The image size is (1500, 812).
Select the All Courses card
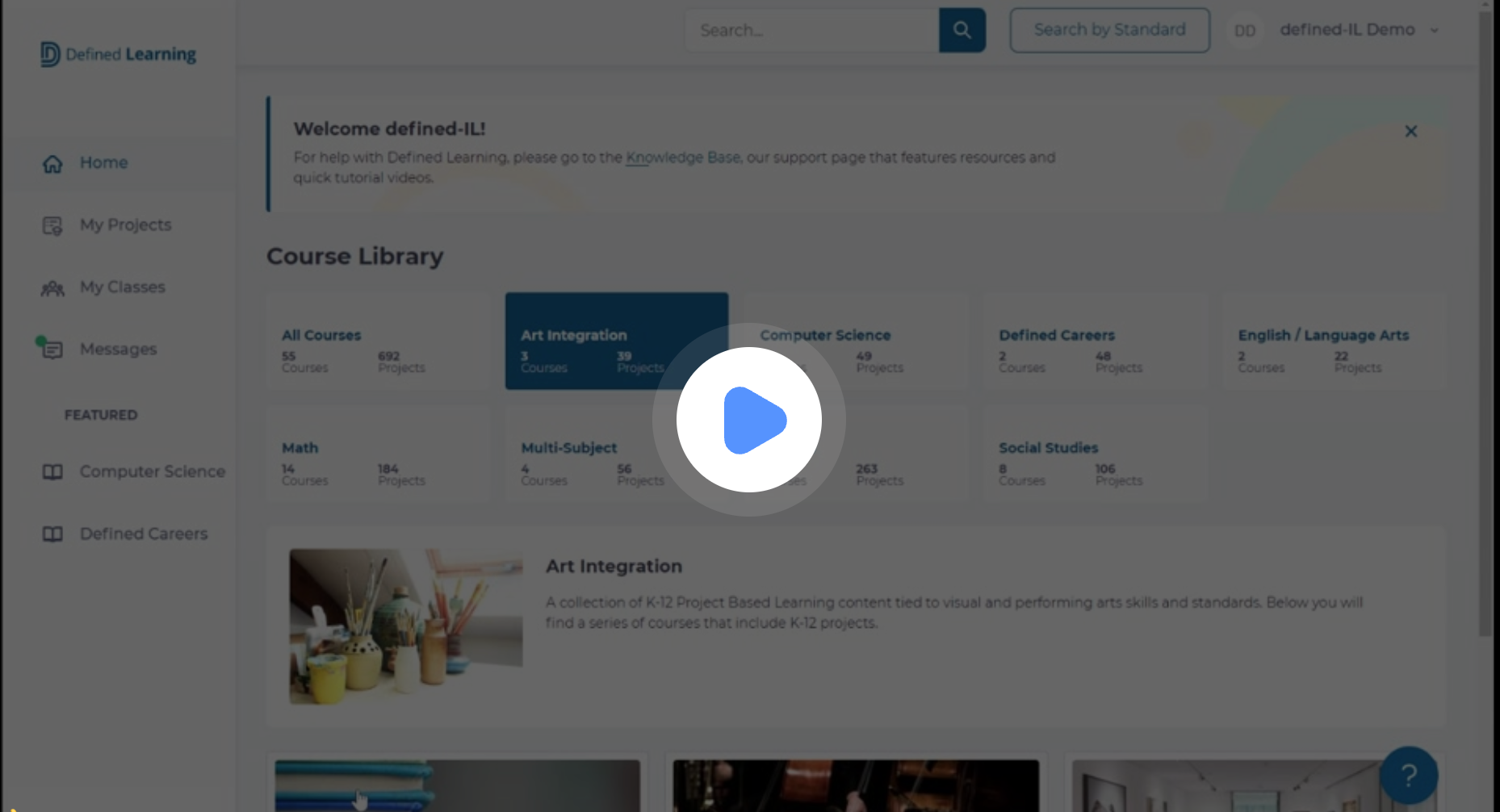(377, 341)
